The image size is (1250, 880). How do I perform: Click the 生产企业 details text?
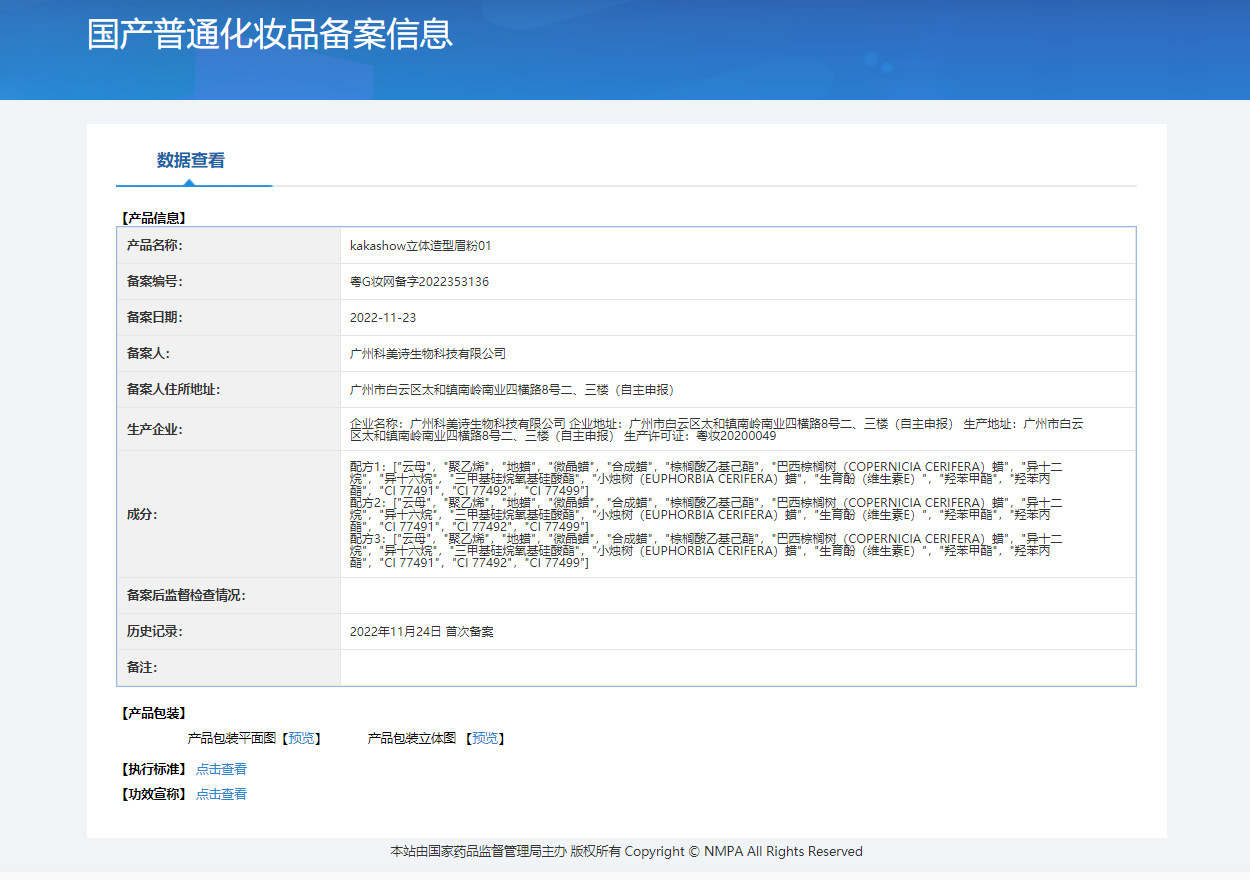[x=716, y=430]
